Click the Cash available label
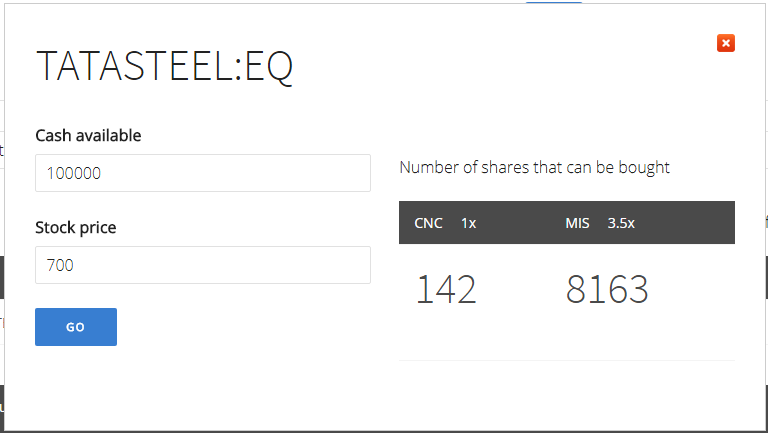Image resolution: width=768 pixels, height=433 pixels. 88,135
